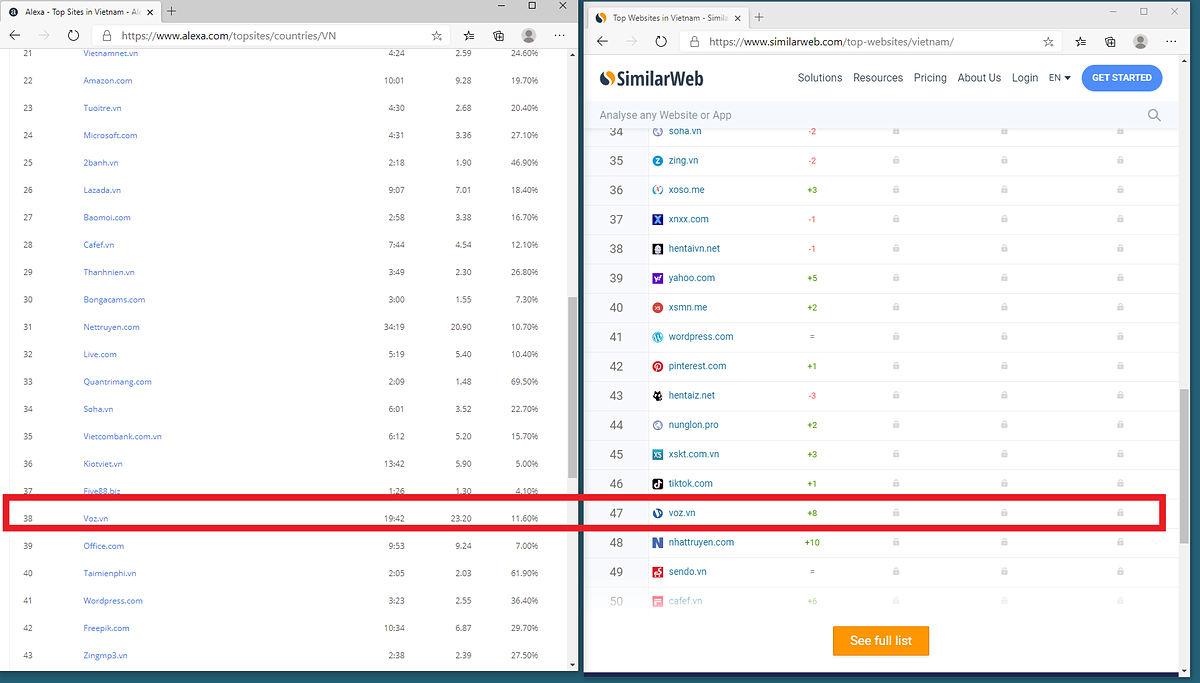Screen dimensions: 1200x683
Task: Open the EN language dropdown
Action: click(x=1059, y=78)
